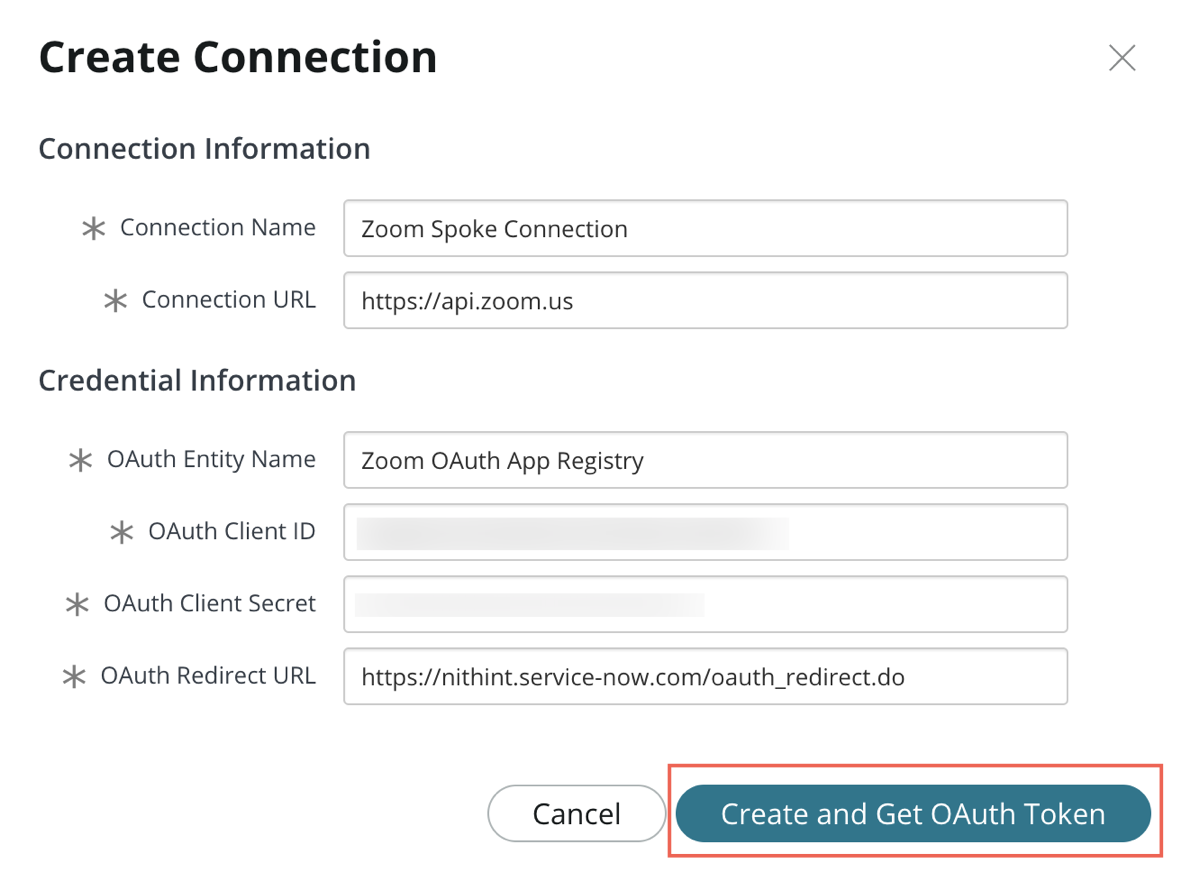Select the OAuth Redirect URL label
This screenshot has height=882, width=1200.
click(x=208, y=675)
